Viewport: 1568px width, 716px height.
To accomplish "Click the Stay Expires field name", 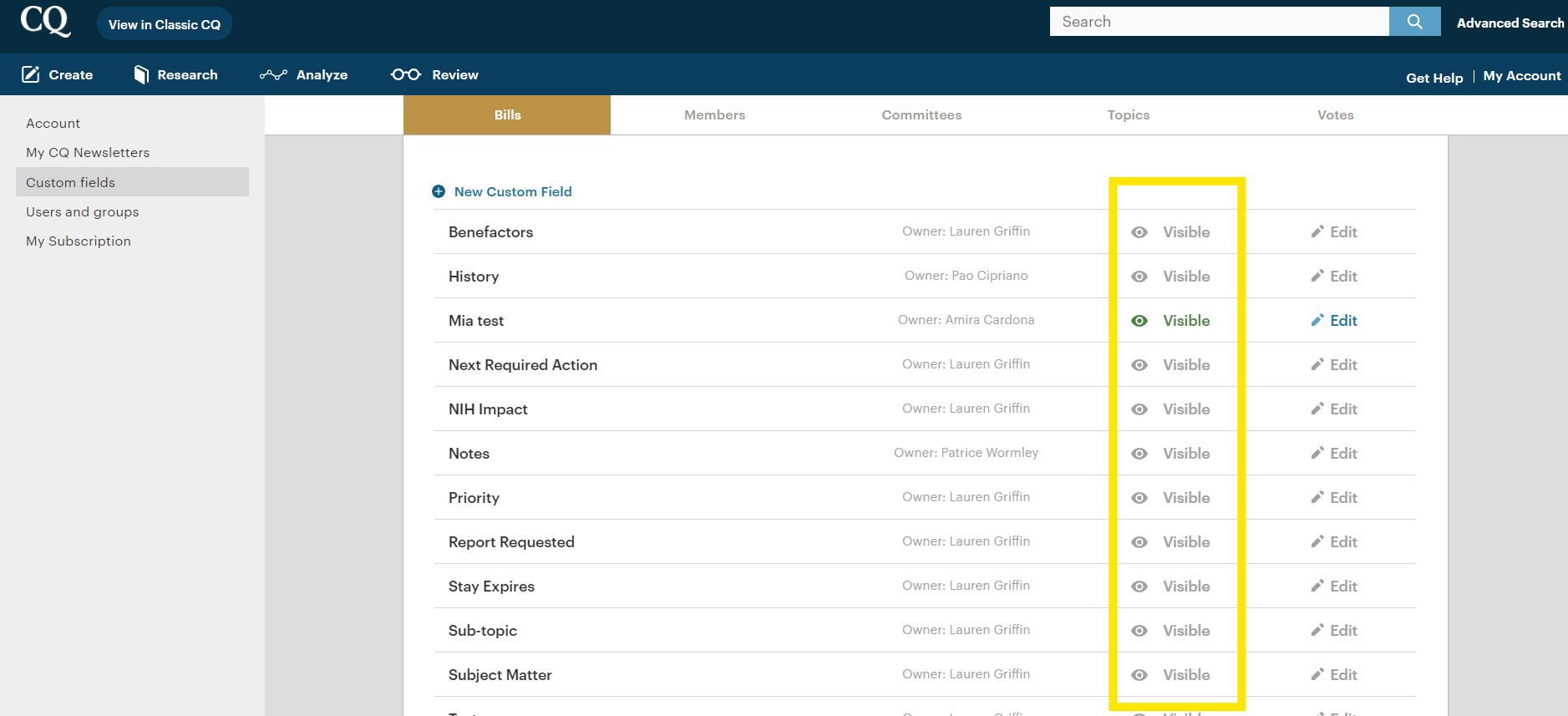I will 491,587.
